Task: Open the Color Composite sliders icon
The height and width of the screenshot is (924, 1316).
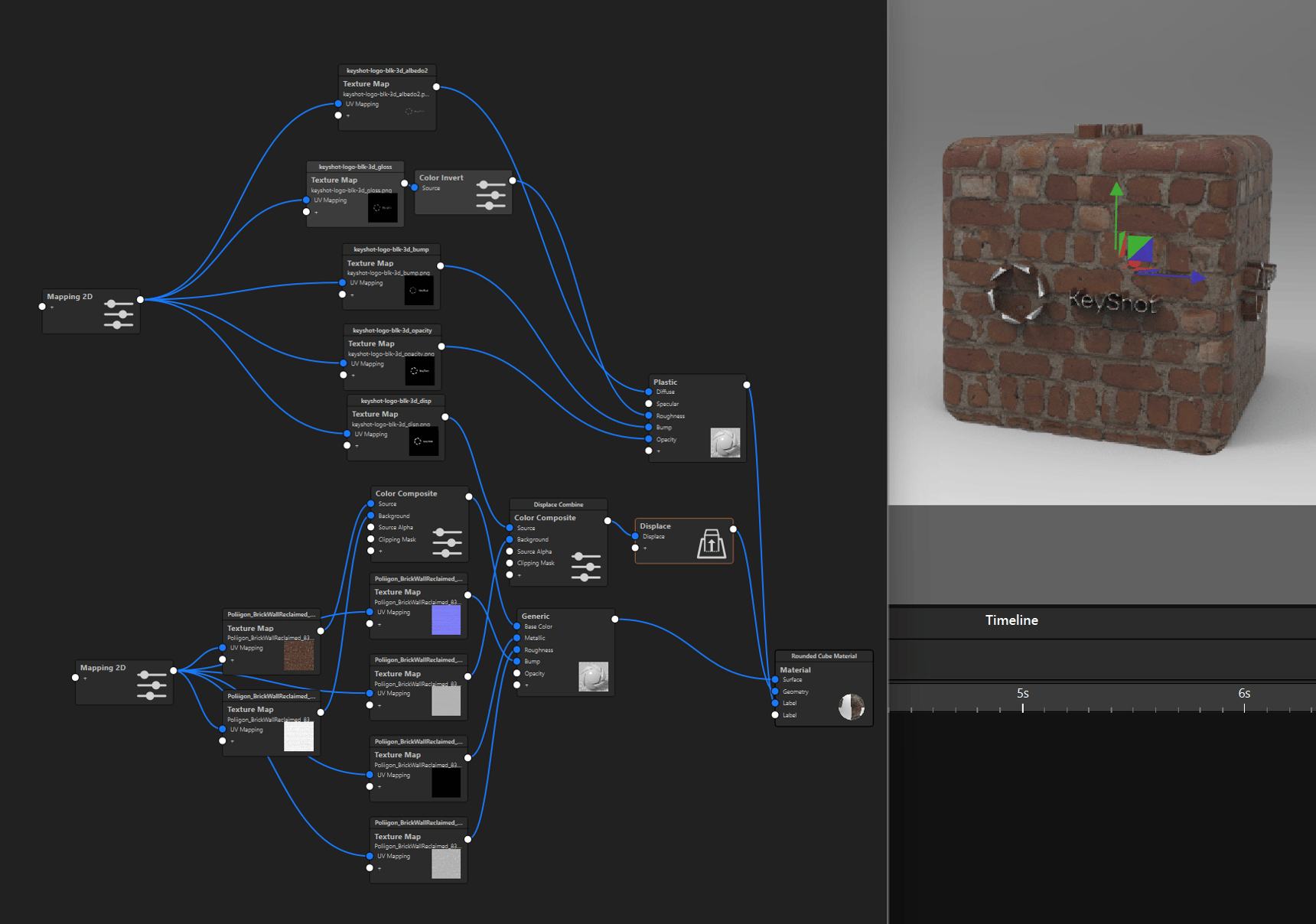Action: [x=446, y=542]
